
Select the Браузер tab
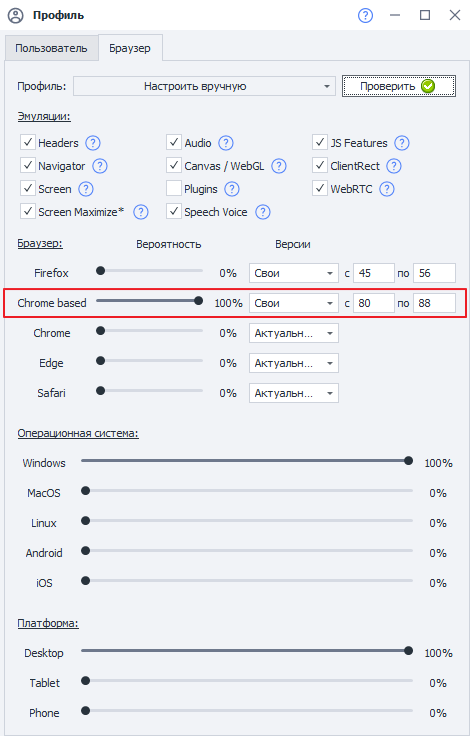[x=130, y=48]
